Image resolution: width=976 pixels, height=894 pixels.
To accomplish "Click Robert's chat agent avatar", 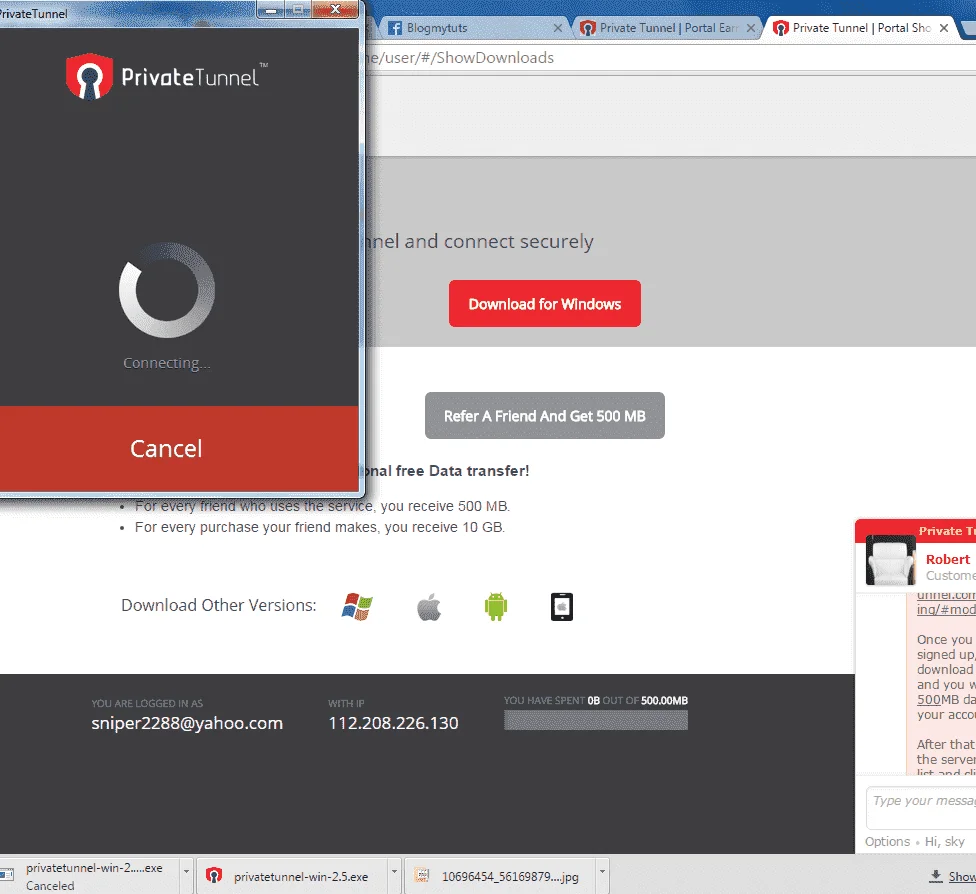I will pyautogui.click(x=891, y=560).
